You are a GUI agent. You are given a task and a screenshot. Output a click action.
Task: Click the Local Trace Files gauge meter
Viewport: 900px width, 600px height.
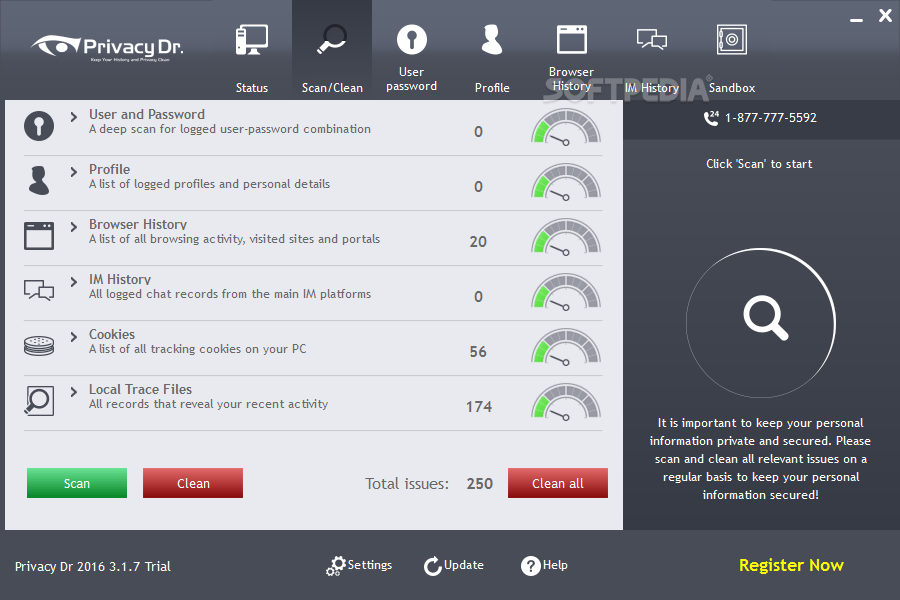[566, 402]
